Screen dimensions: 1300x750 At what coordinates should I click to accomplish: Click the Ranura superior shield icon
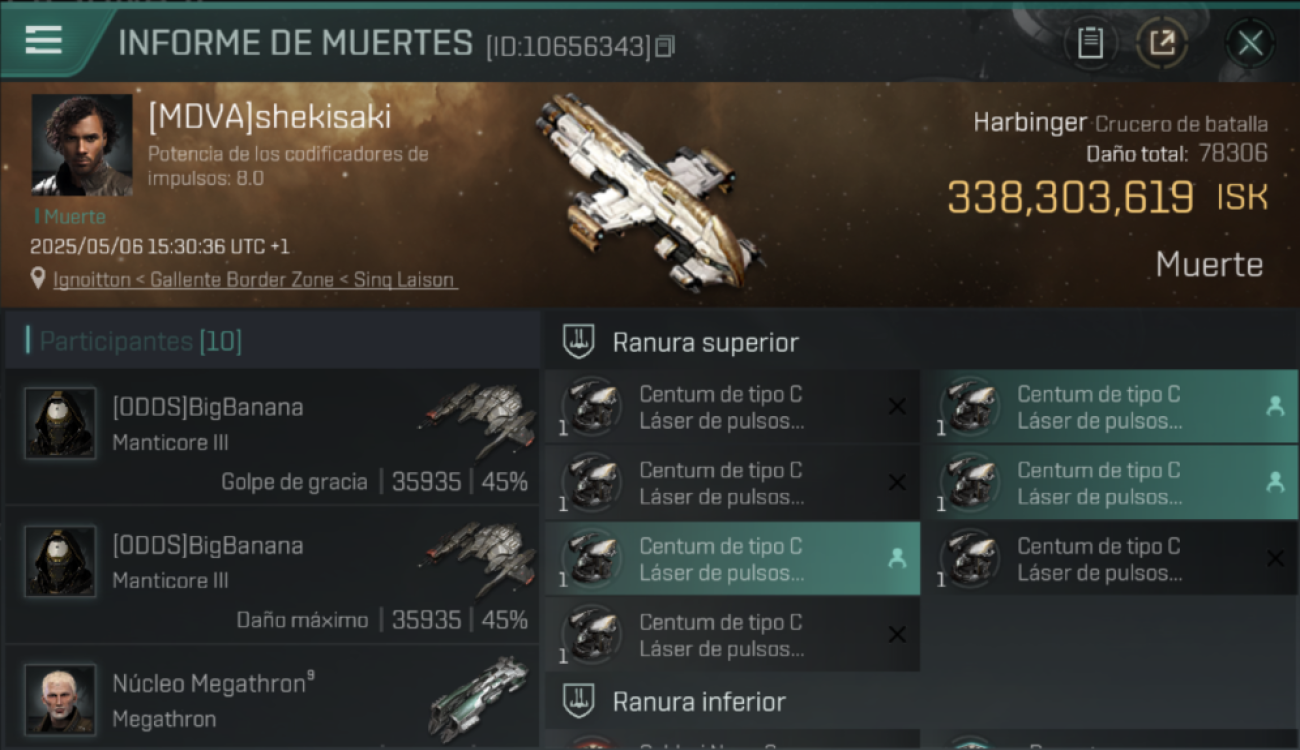(x=578, y=342)
